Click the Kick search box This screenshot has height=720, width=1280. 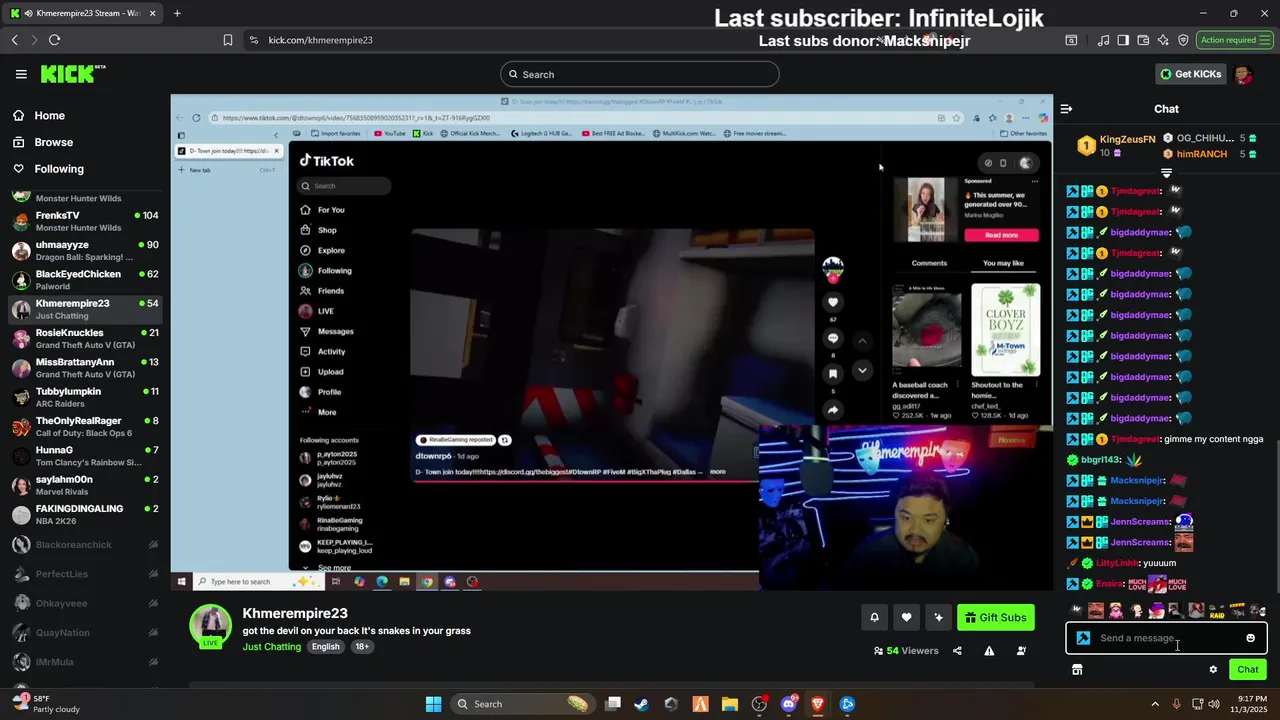(640, 74)
